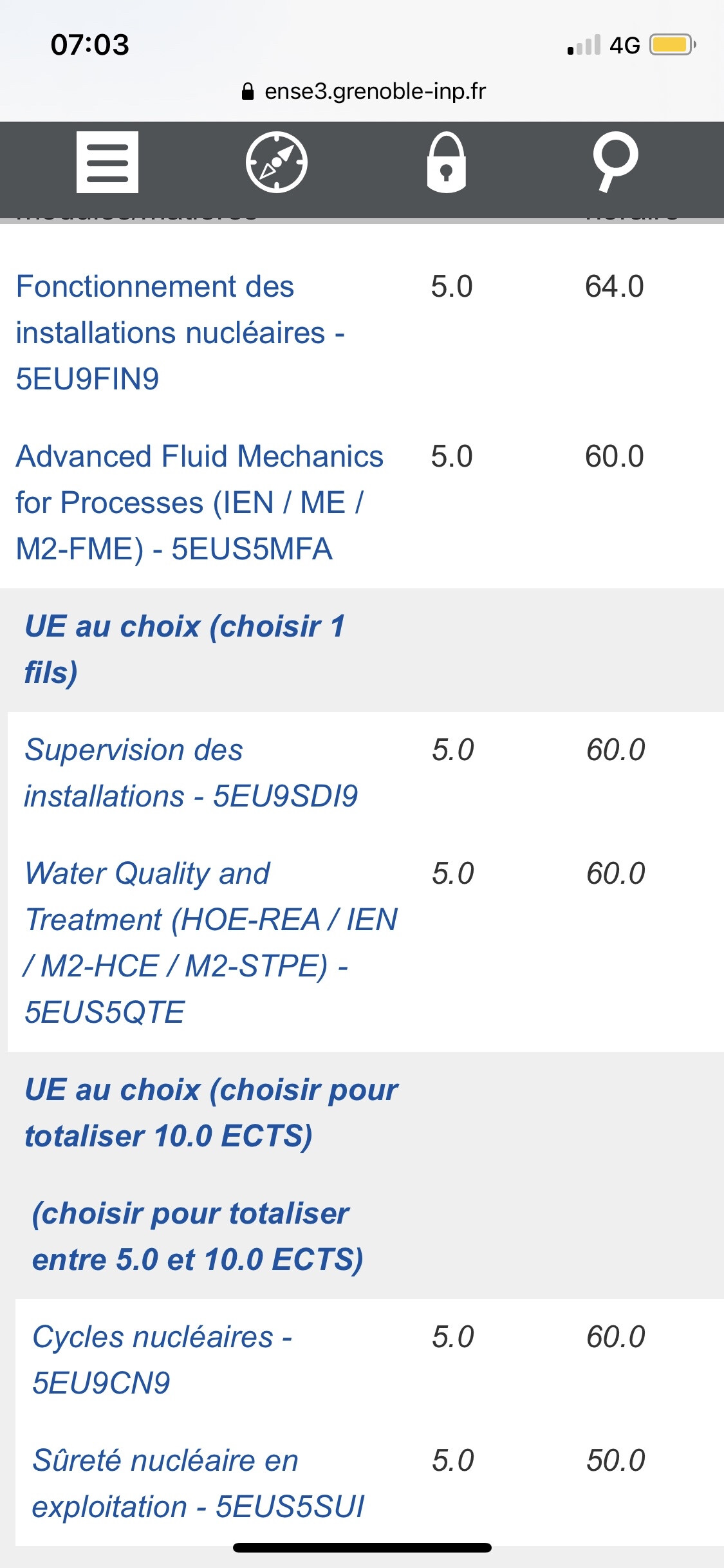This screenshot has width=724, height=1568.
Task: Tap the padlock login icon
Action: coord(447,162)
